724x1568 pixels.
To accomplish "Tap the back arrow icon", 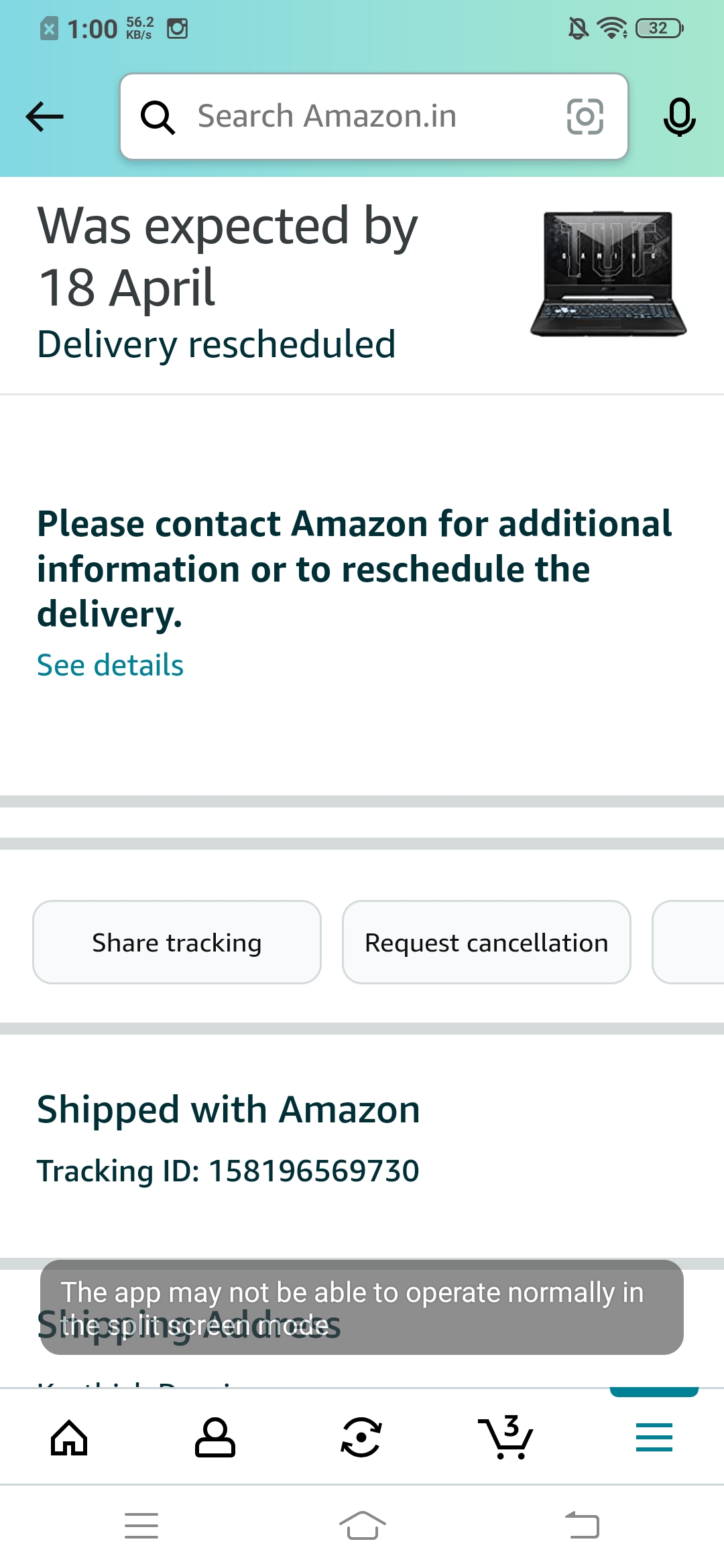I will (x=44, y=117).
